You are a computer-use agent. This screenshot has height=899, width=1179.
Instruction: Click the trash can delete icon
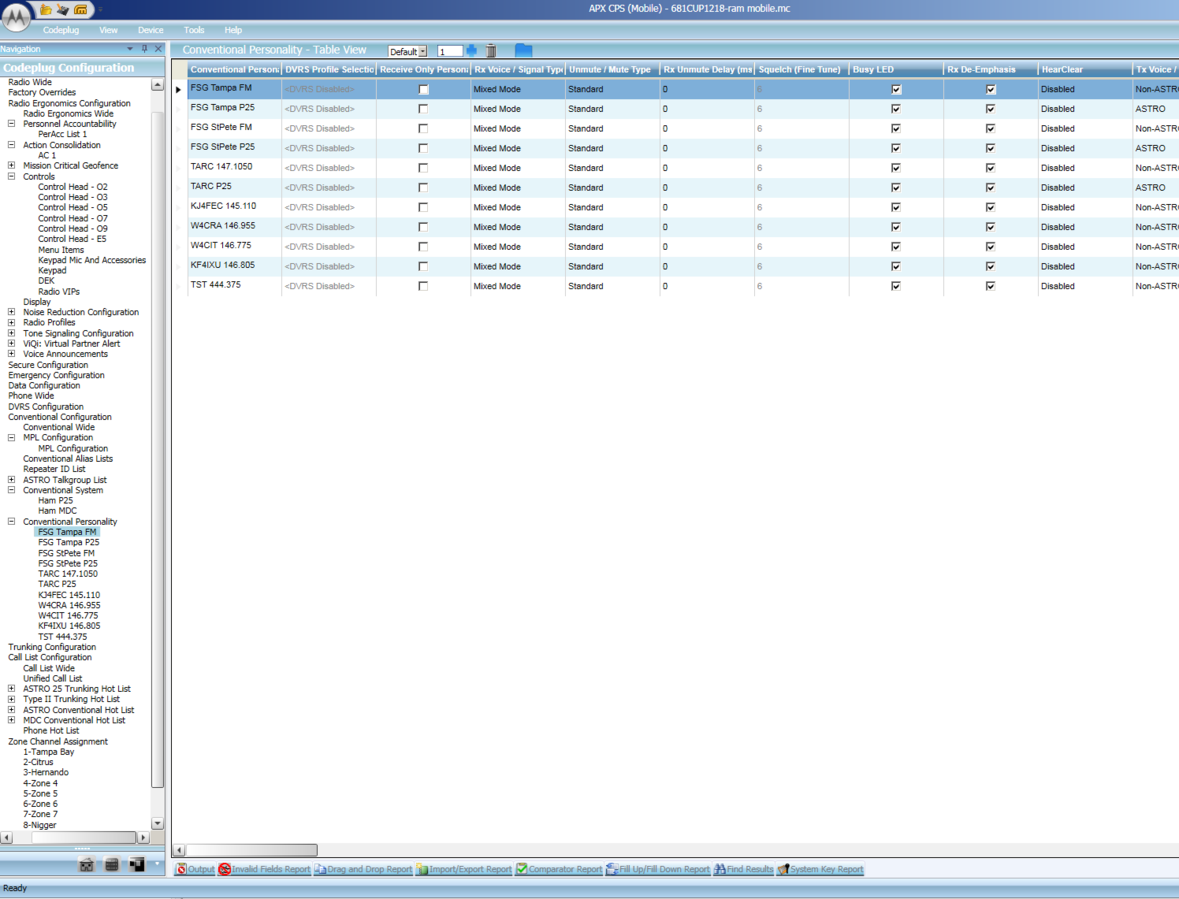pyautogui.click(x=491, y=51)
